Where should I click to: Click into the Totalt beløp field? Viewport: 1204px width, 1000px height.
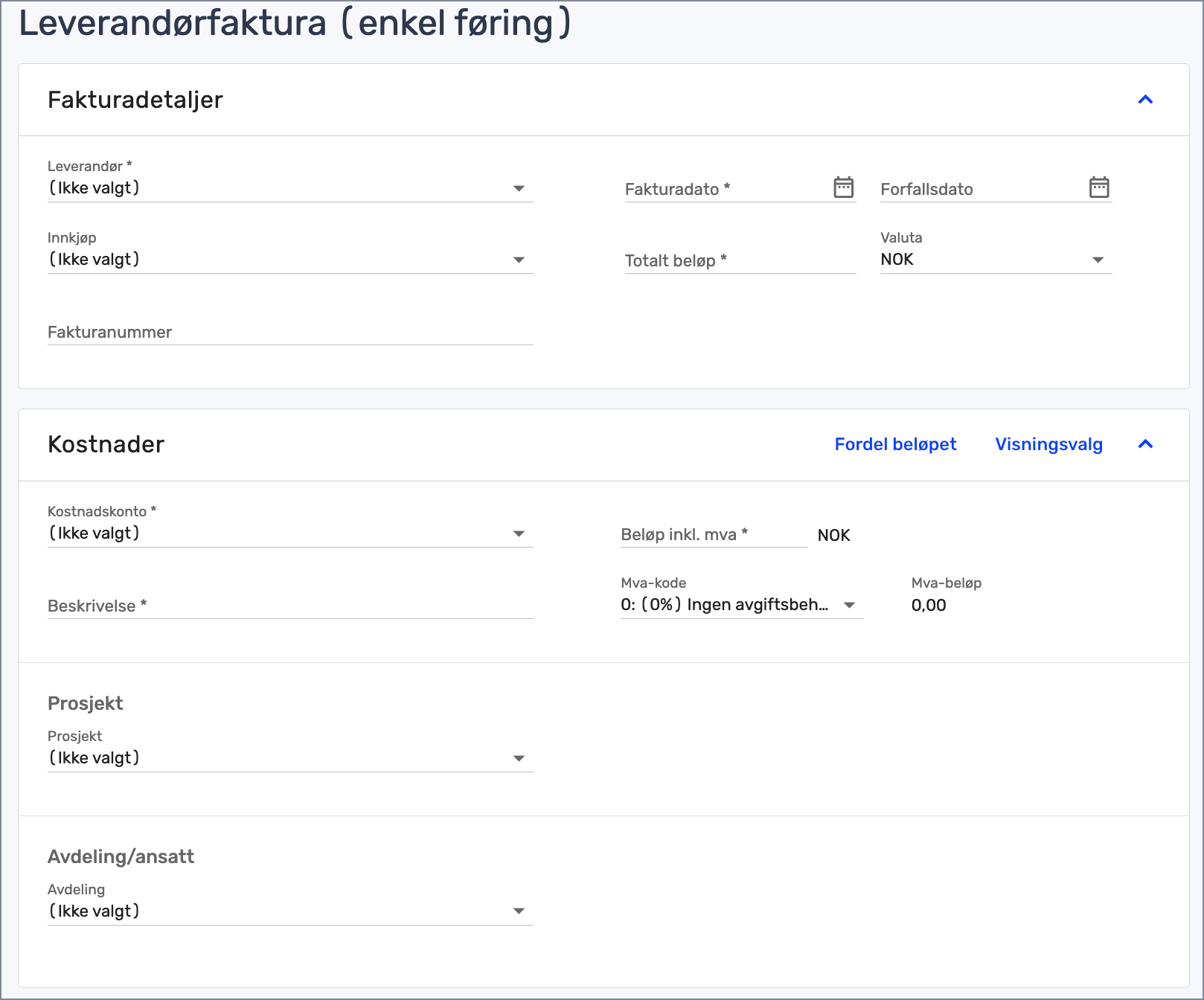pyautogui.click(x=740, y=260)
